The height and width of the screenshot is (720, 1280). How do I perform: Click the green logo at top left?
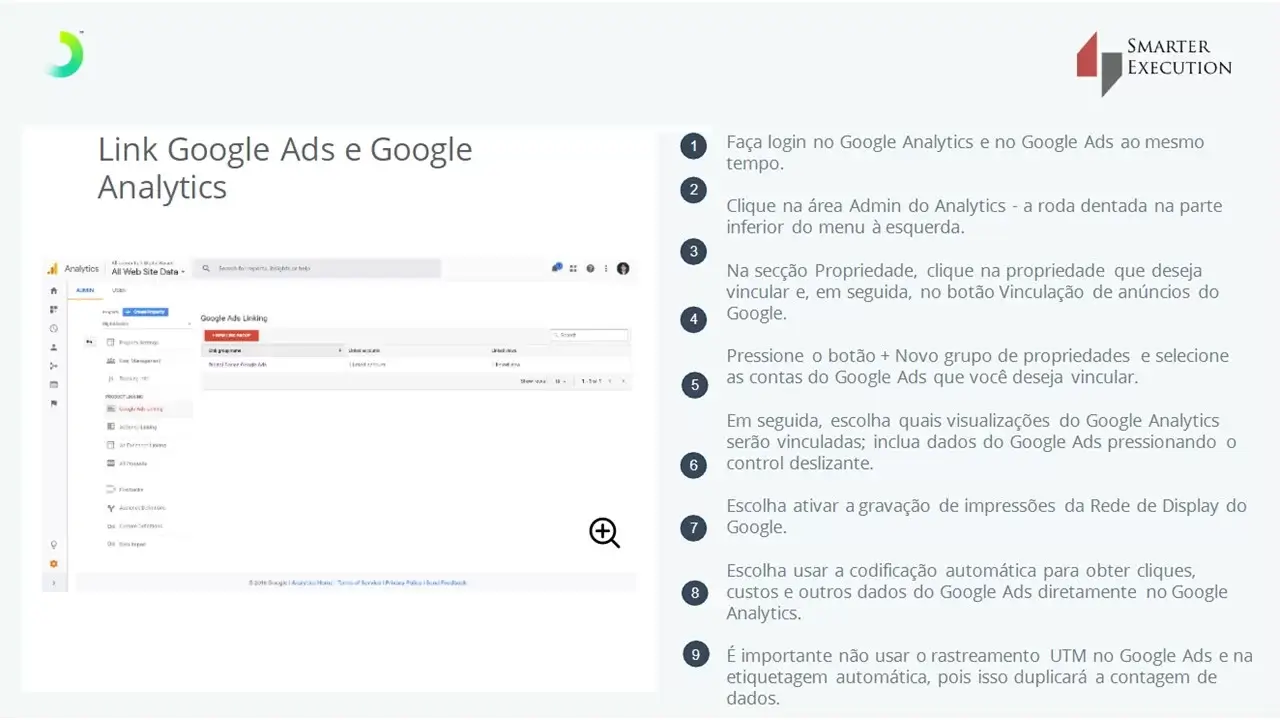pos(64,54)
